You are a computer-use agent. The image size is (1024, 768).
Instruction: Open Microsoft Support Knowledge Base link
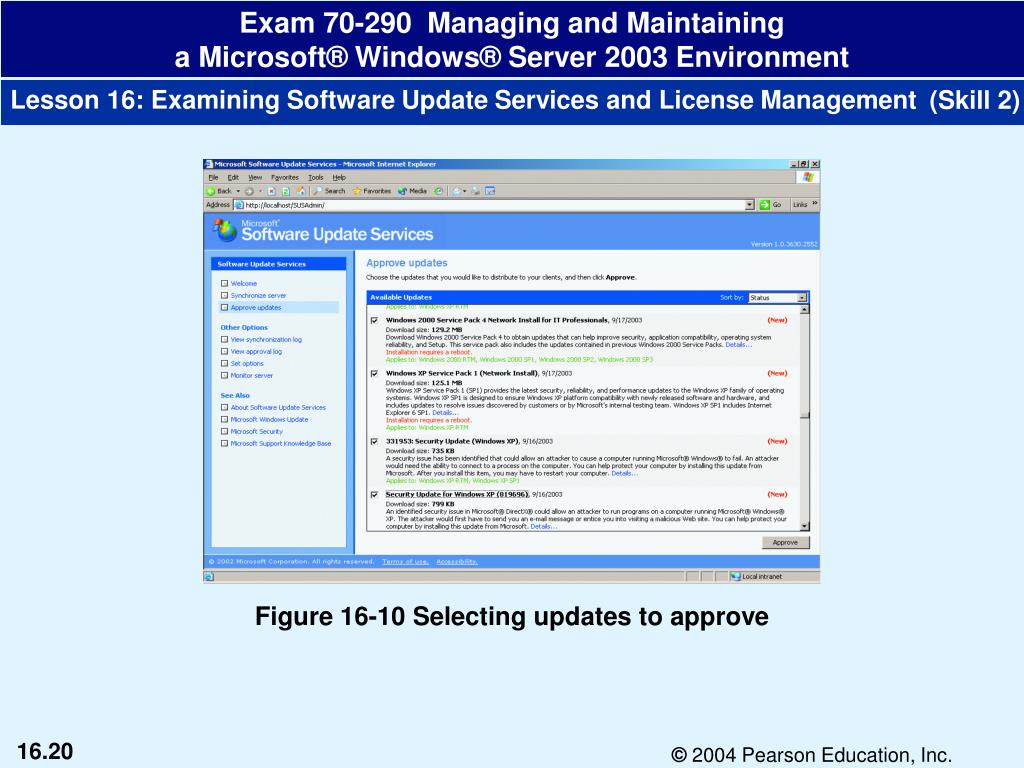pos(281,443)
